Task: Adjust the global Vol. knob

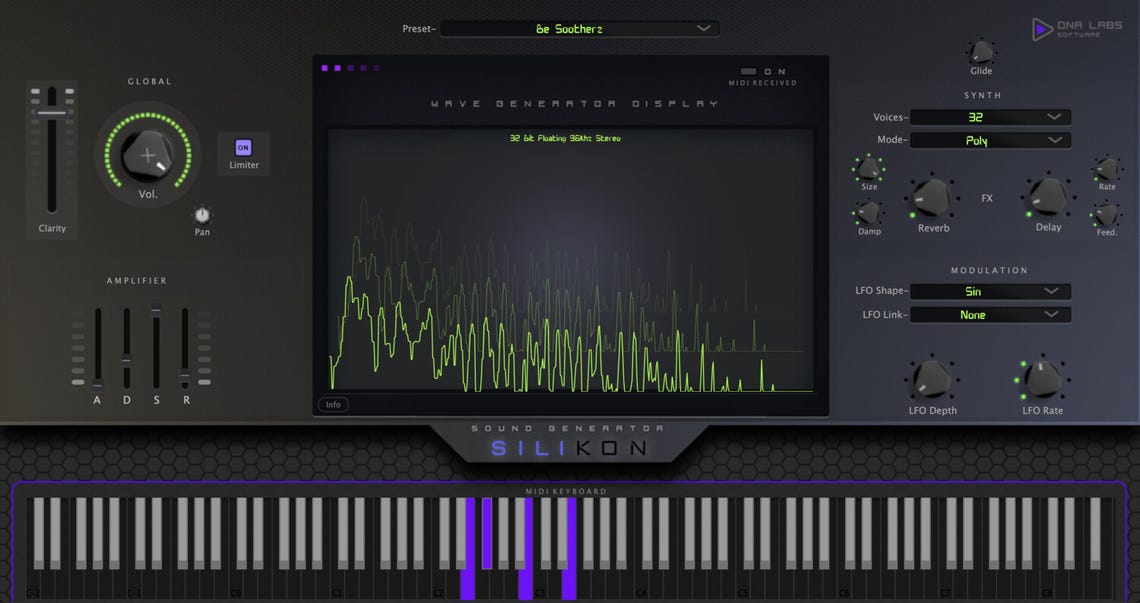Action: pyautogui.click(x=148, y=156)
